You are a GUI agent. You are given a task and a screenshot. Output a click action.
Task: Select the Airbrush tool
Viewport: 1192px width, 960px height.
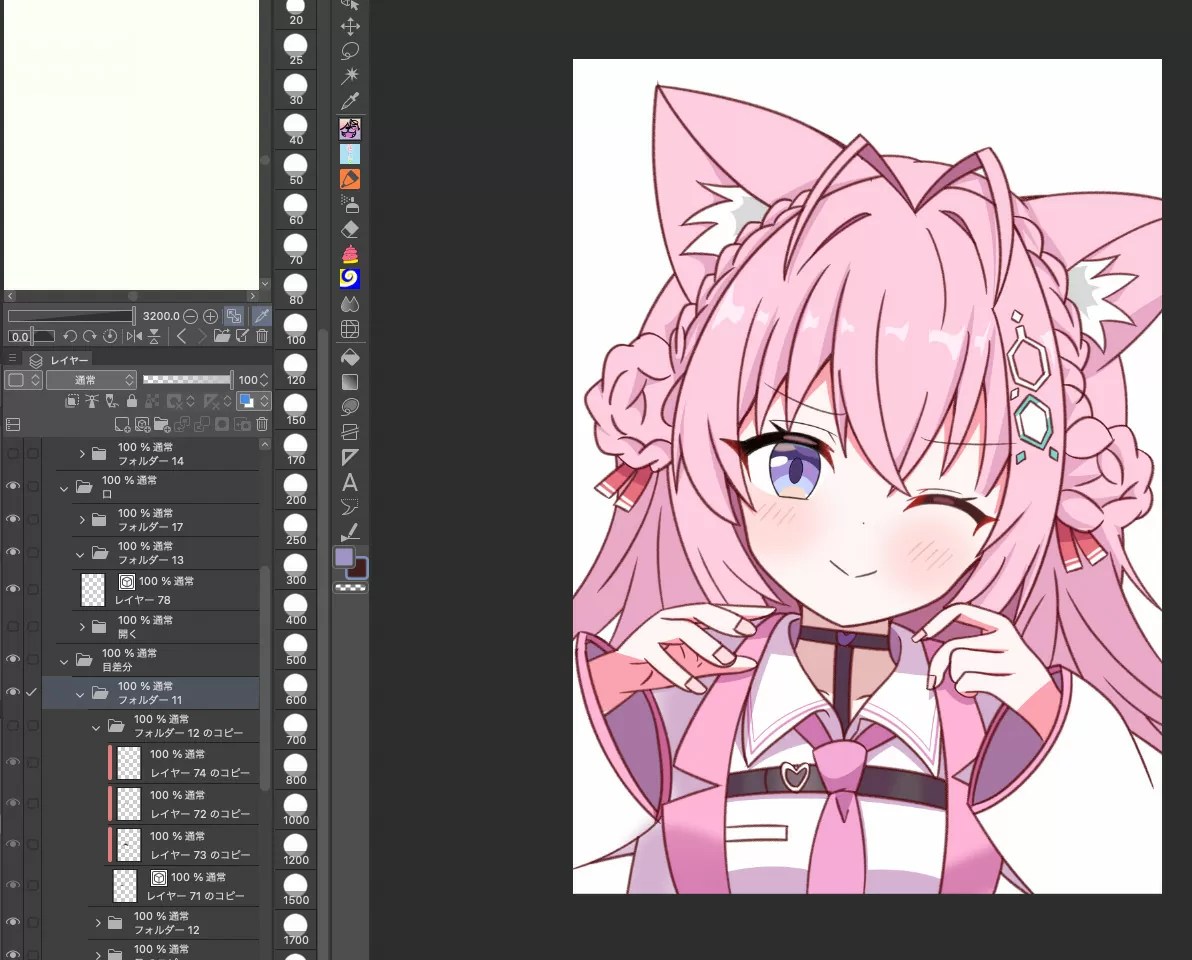[350, 204]
